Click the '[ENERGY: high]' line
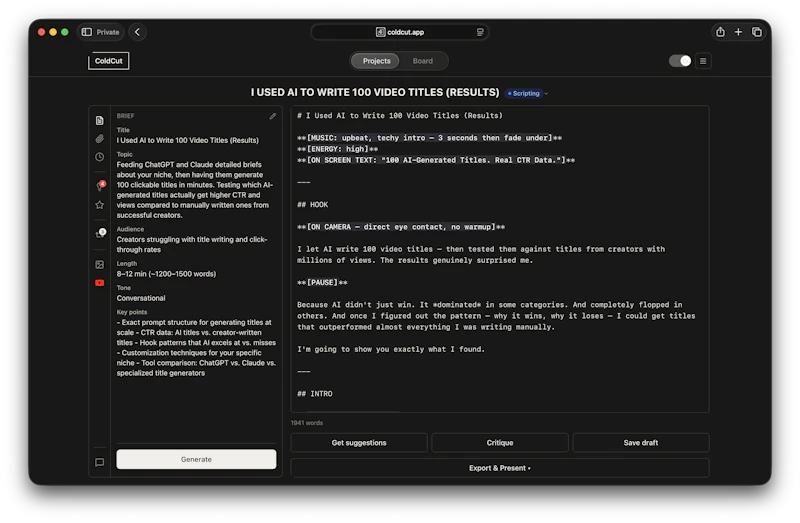This screenshot has width=800, height=523. pos(338,149)
